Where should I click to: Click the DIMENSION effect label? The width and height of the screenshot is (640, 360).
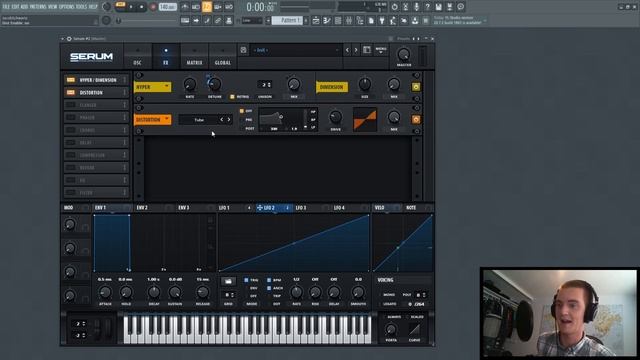point(332,87)
